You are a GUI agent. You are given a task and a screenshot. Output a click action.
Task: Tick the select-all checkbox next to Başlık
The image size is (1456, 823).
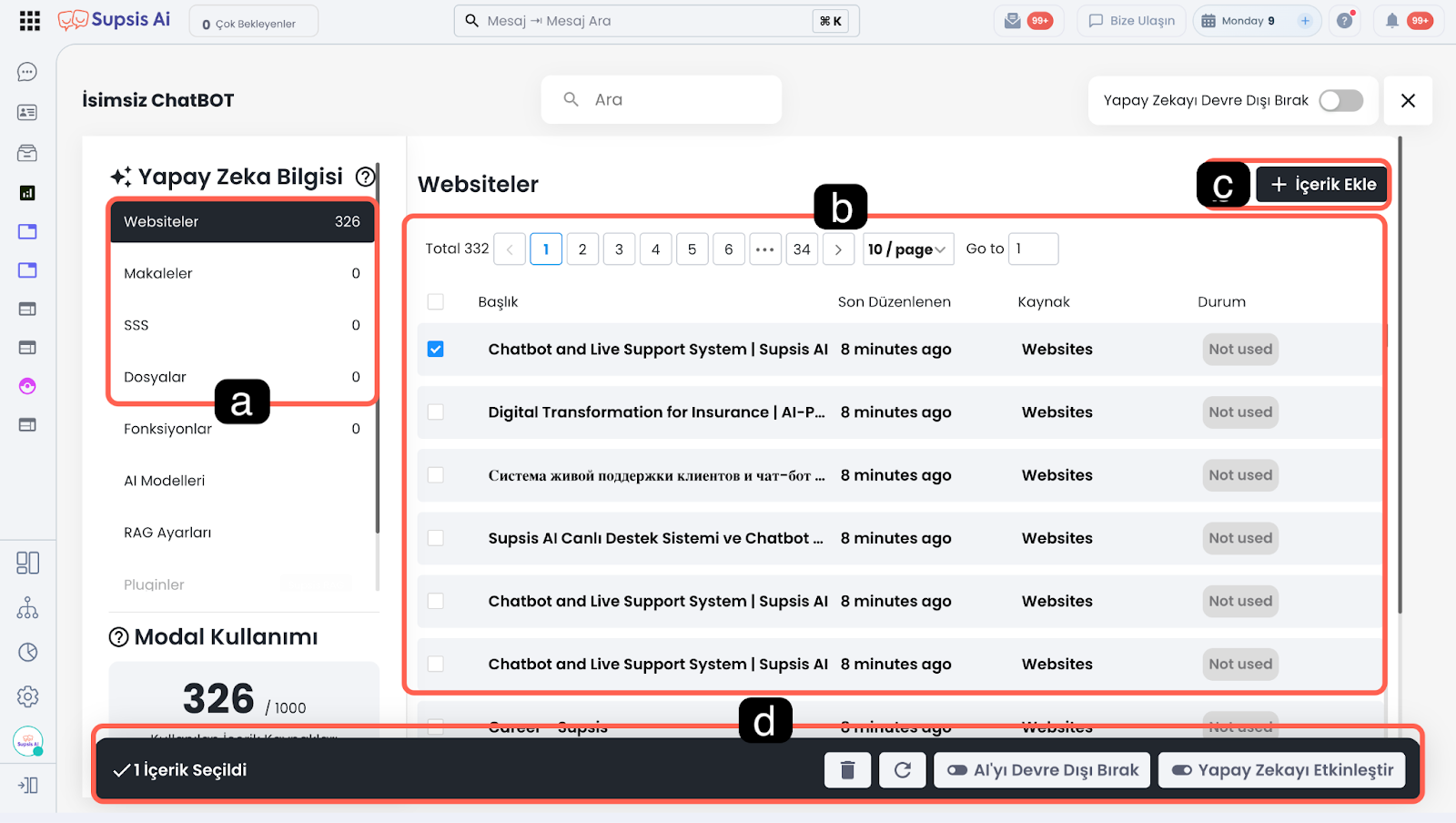coord(436,302)
